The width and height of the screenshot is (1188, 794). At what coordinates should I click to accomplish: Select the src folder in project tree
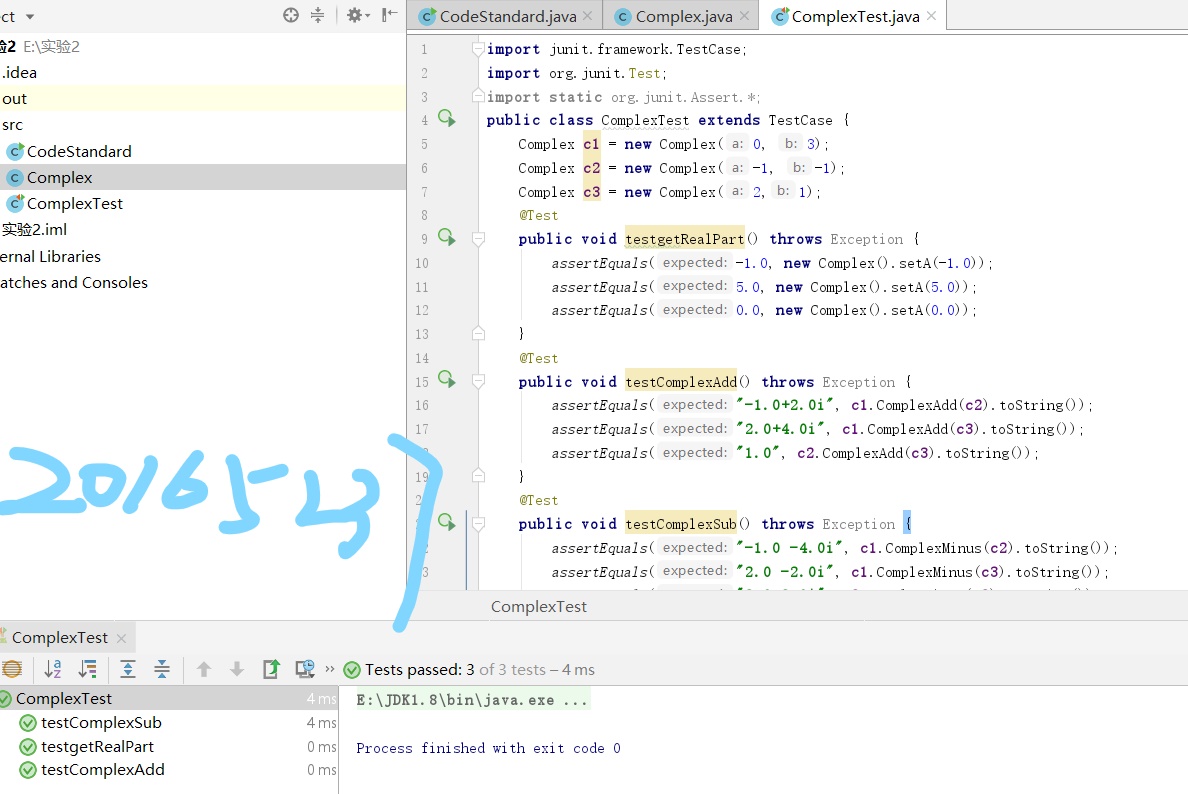[x=12, y=125]
